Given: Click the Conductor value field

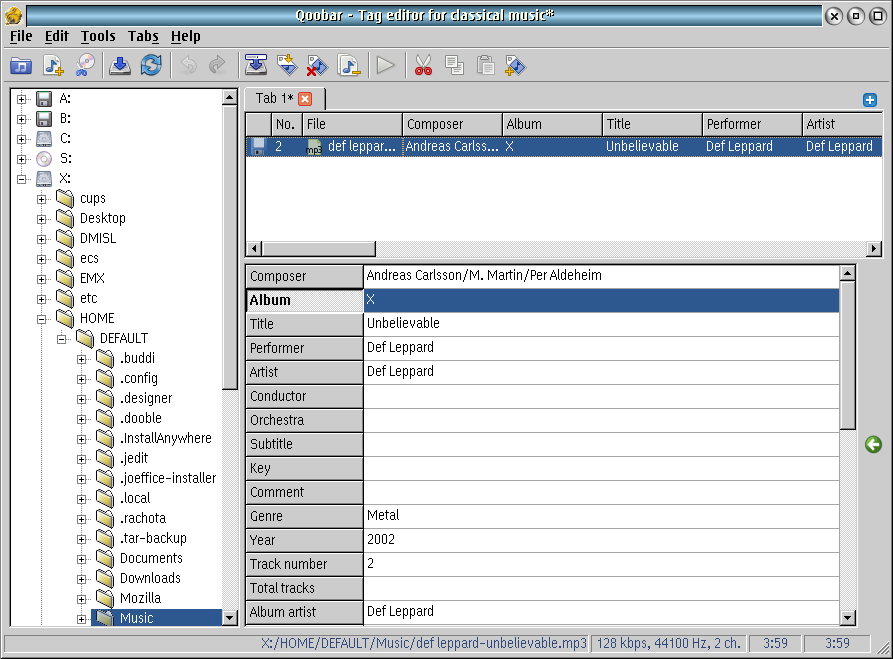Looking at the screenshot, I should pos(600,396).
